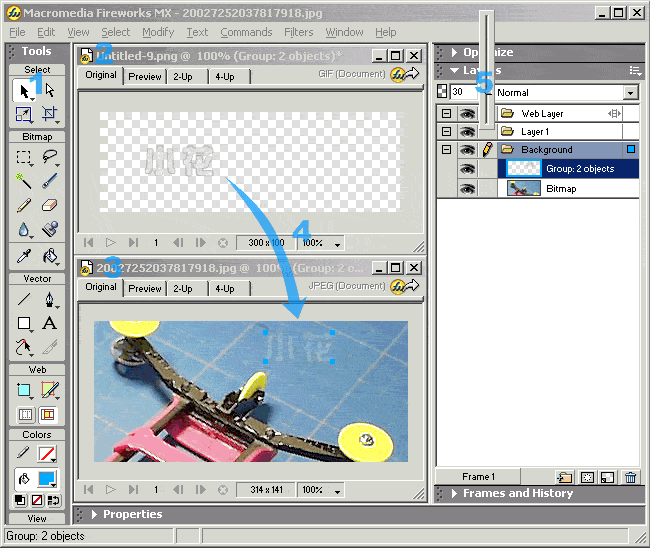Click the fill color swatch
The height and width of the screenshot is (548, 650).
click(x=47, y=479)
